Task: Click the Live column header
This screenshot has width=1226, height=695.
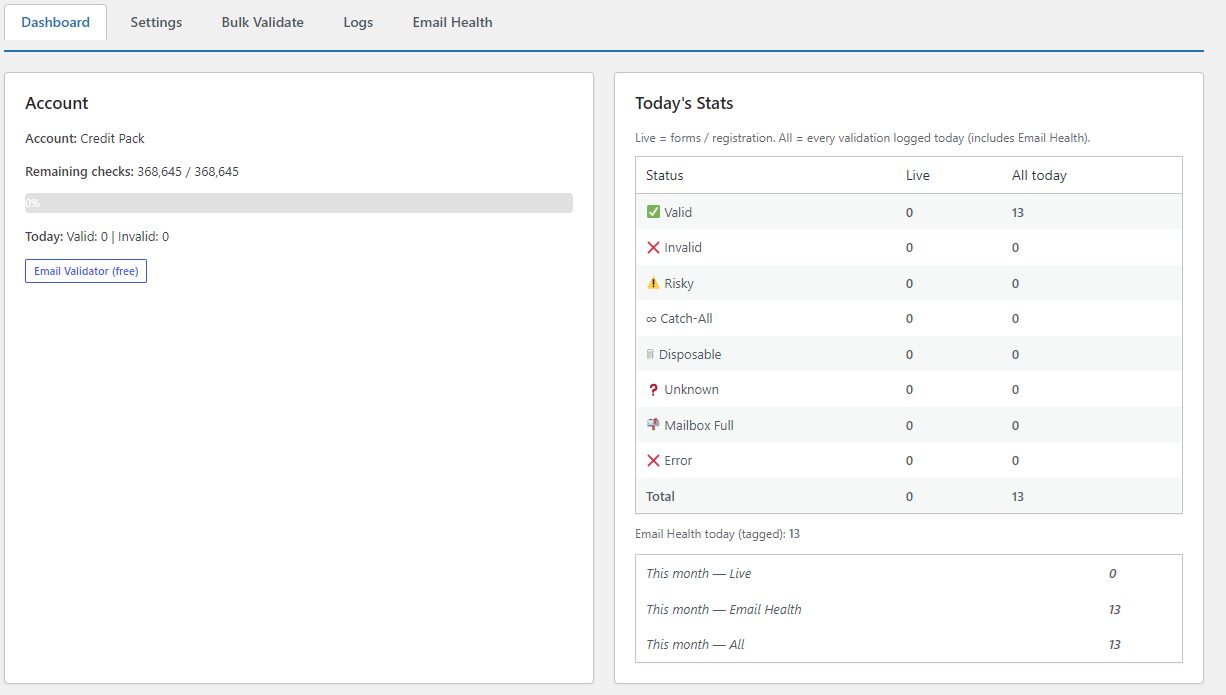Action: pos(918,175)
